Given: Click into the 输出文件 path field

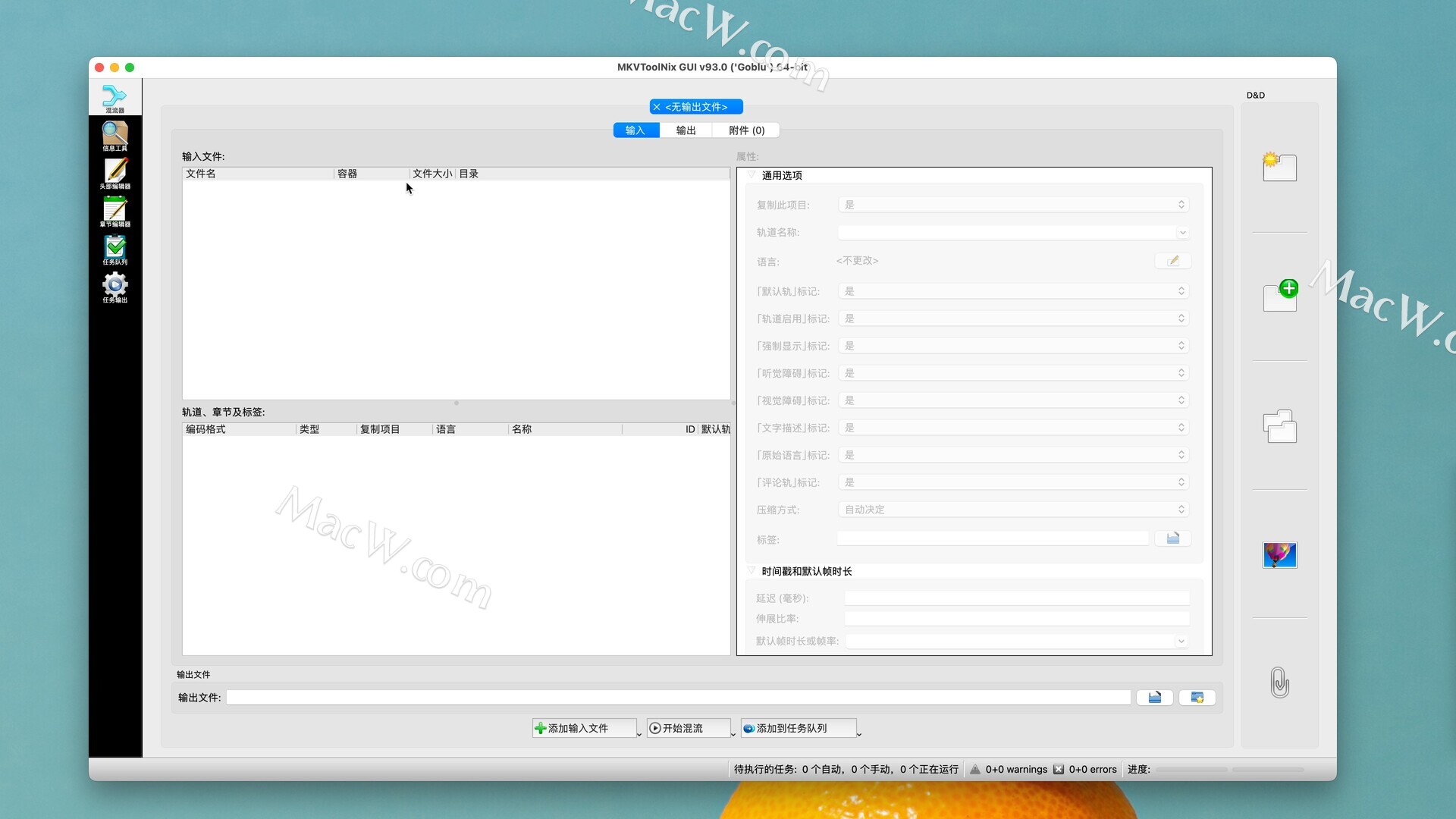Looking at the screenshot, I should point(678,698).
